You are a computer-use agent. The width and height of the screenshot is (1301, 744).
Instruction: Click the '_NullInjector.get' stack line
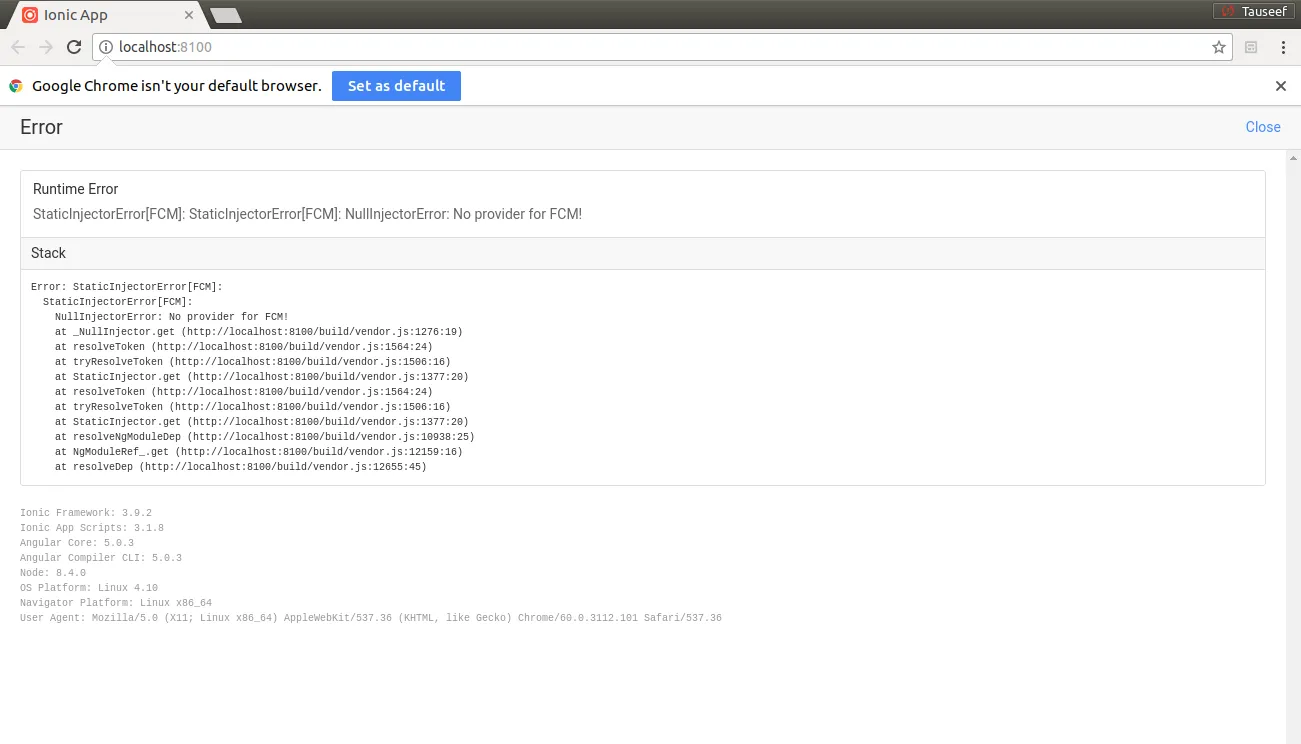tap(259, 332)
